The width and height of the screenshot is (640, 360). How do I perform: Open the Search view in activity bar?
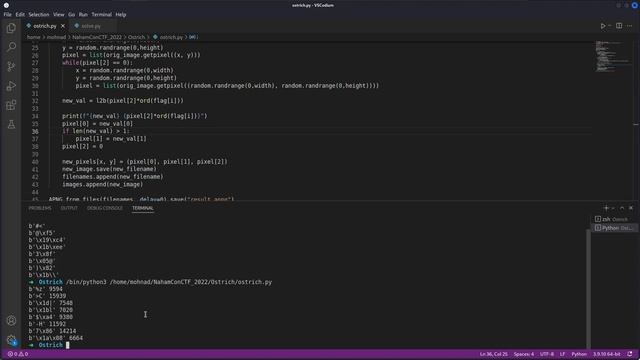(x=11, y=47)
